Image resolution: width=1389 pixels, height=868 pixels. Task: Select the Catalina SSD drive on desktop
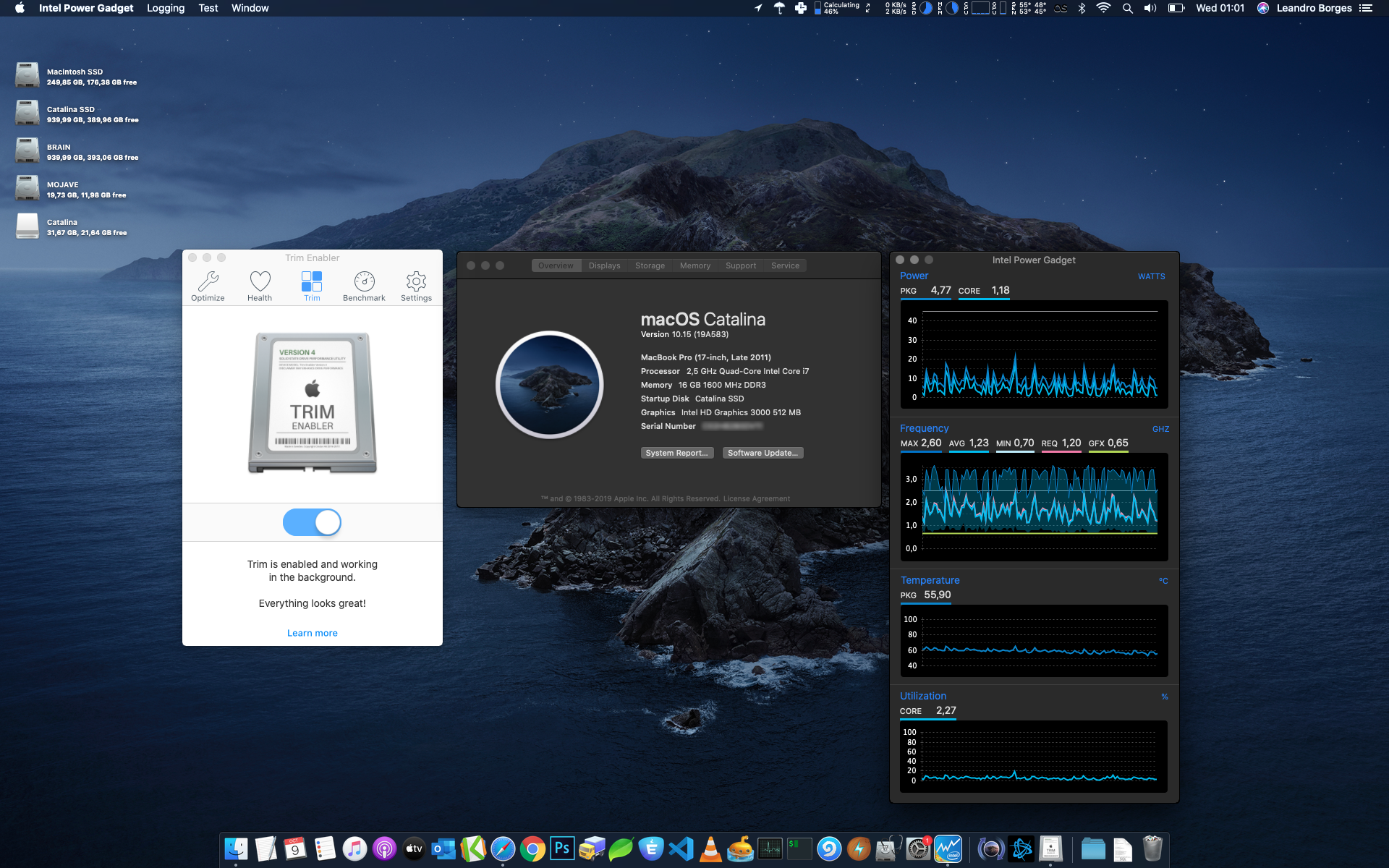(27, 113)
